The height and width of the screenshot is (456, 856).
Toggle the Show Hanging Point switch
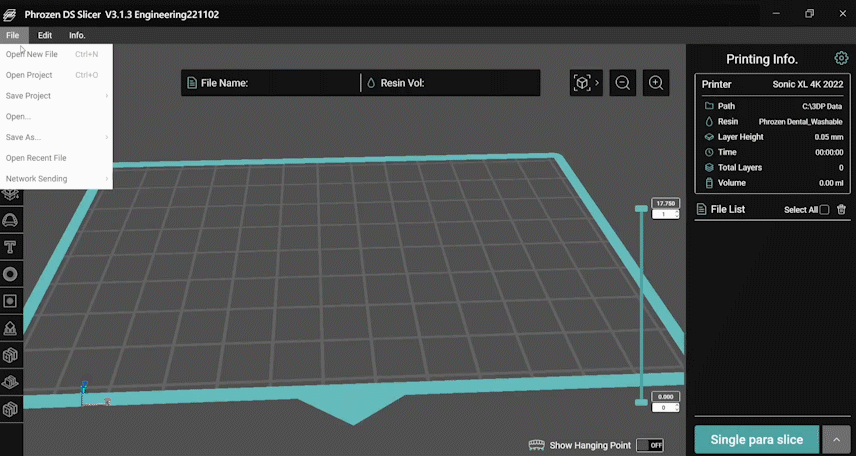(650, 445)
